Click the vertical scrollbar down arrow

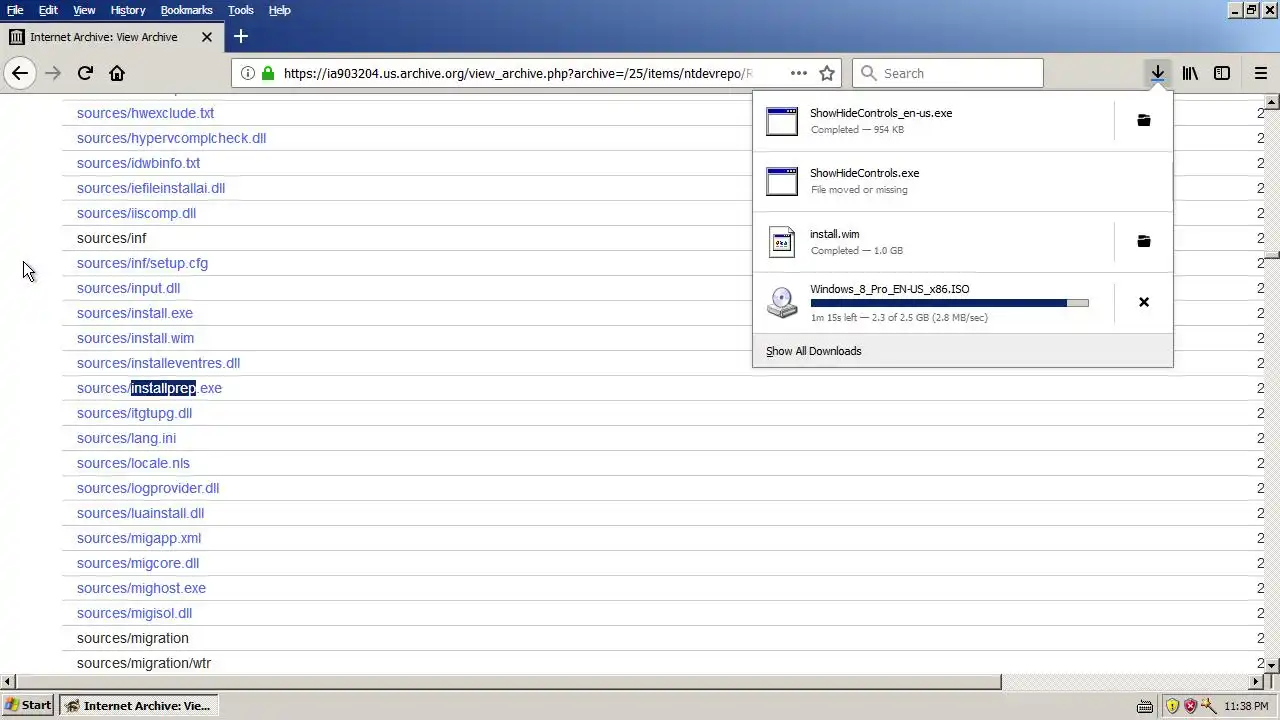click(1272, 665)
